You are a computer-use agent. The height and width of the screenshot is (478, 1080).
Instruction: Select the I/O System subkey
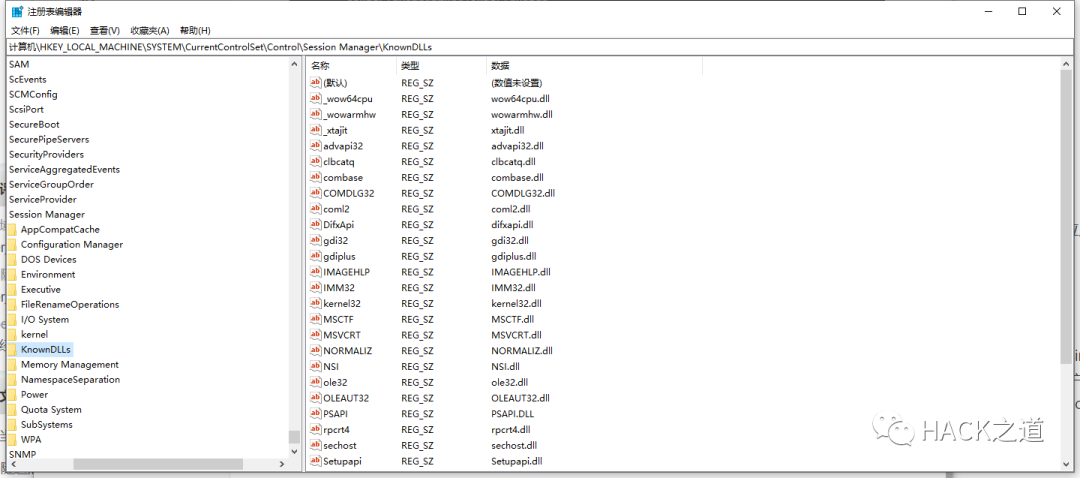(x=45, y=320)
